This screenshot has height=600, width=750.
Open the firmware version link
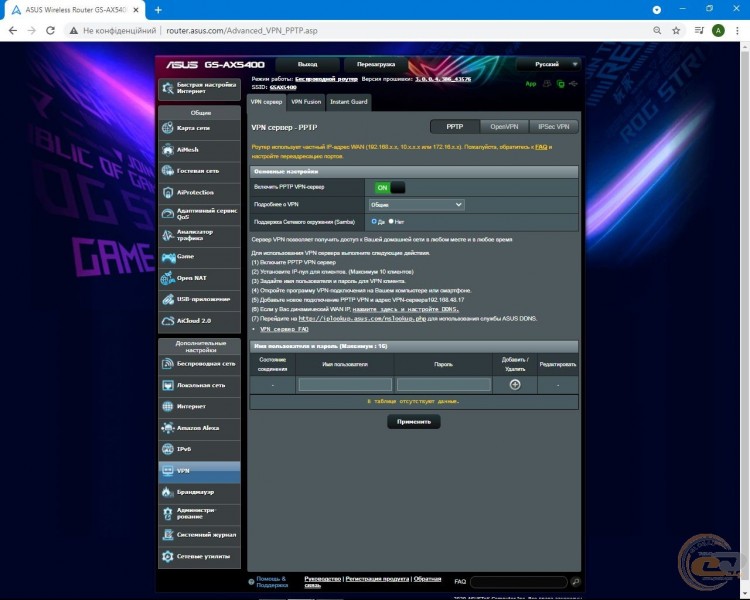[443, 79]
